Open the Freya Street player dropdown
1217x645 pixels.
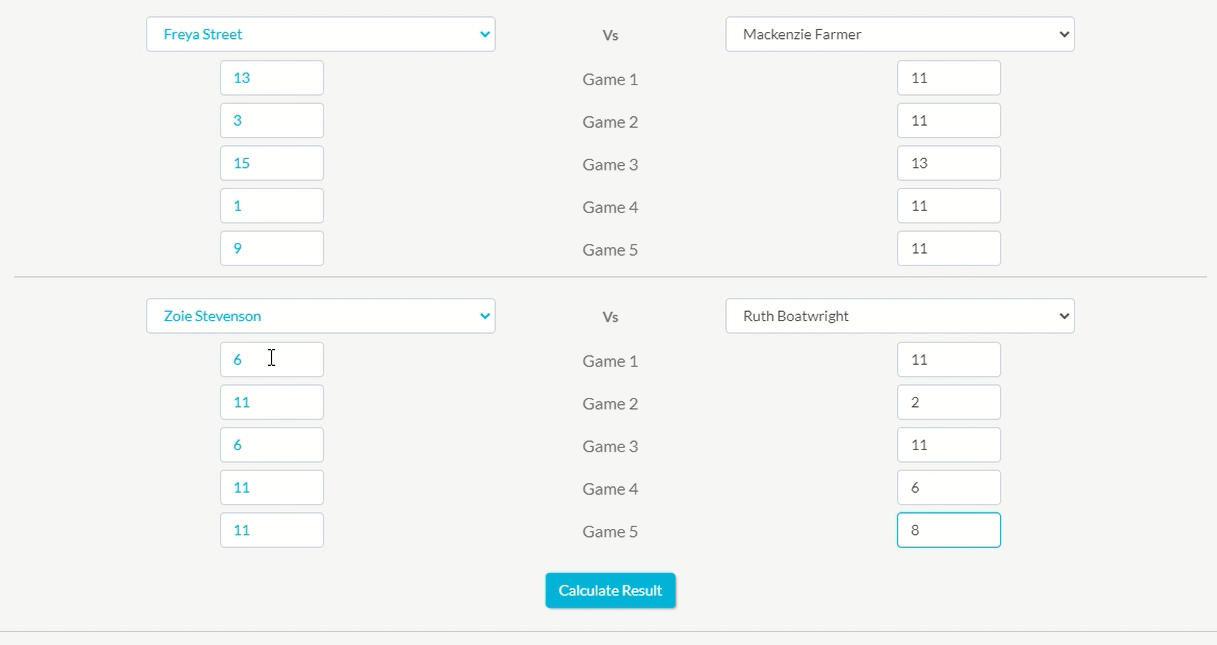coord(320,34)
